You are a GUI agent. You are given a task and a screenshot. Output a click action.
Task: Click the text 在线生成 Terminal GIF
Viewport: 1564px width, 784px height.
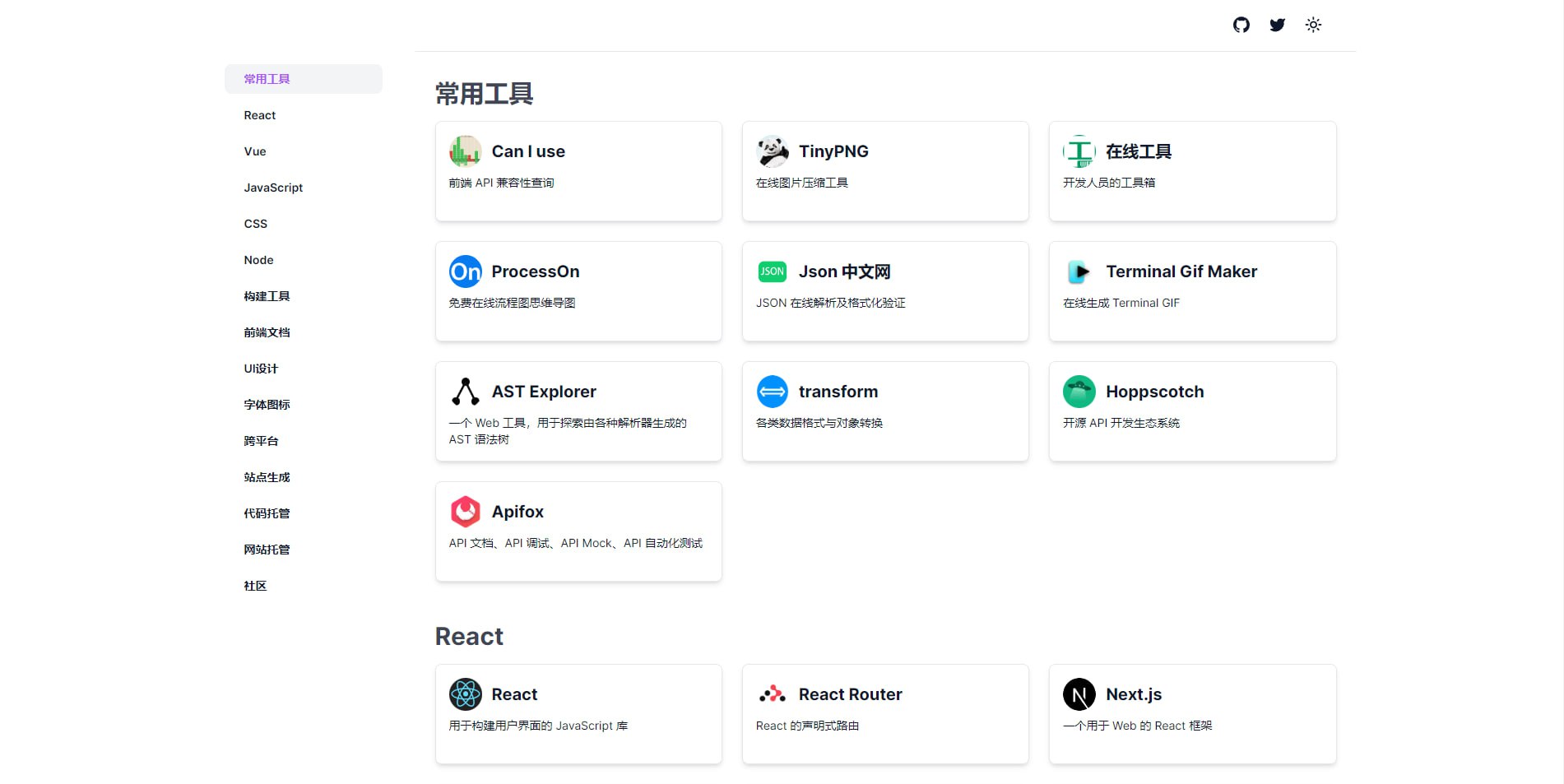coord(1121,303)
